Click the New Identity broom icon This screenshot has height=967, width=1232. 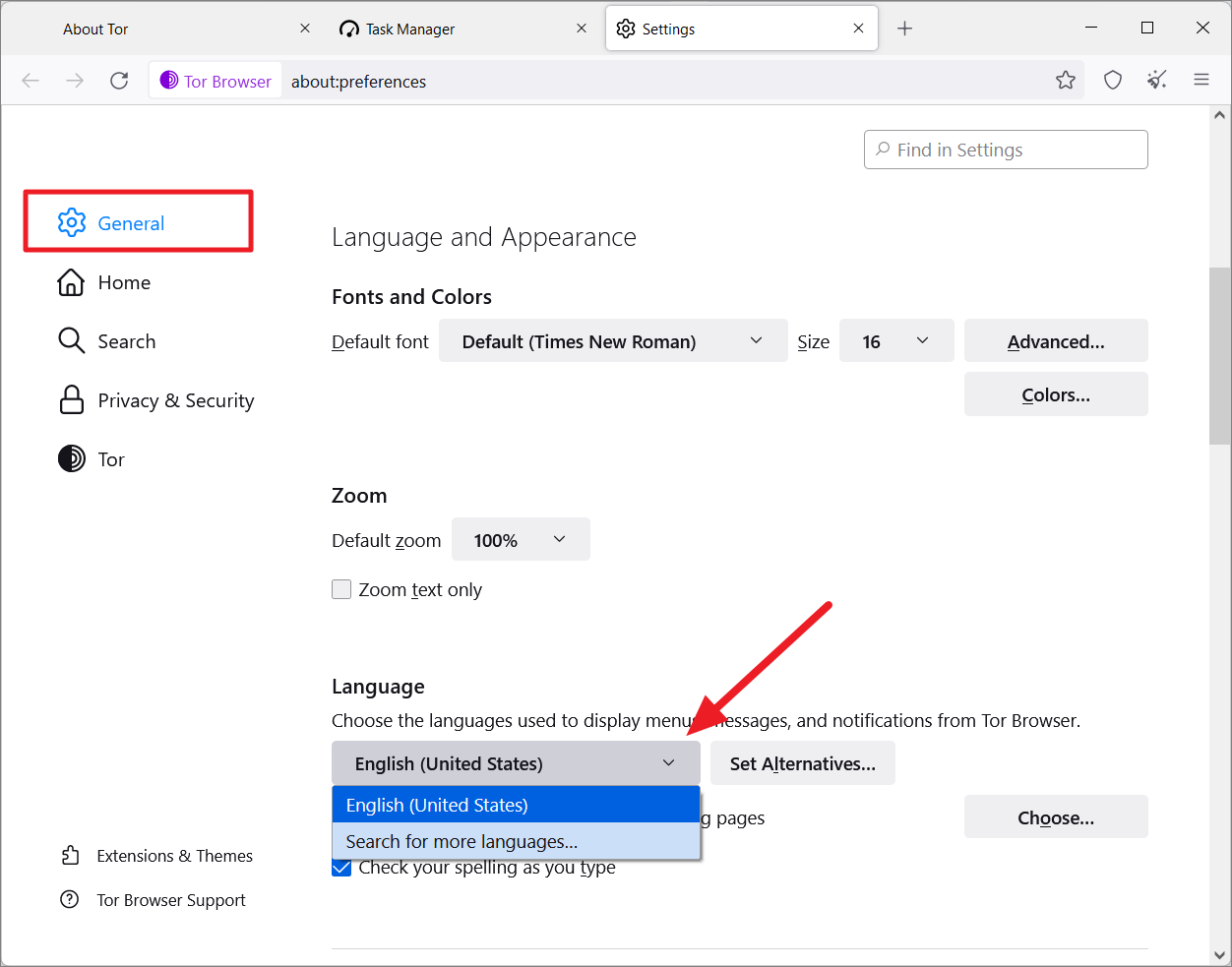point(1157,81)
